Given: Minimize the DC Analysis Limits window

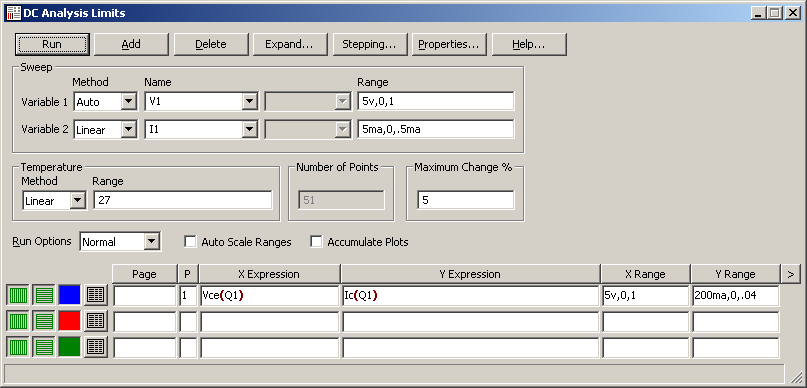Looking at the screenshot, I should (758, 13).
